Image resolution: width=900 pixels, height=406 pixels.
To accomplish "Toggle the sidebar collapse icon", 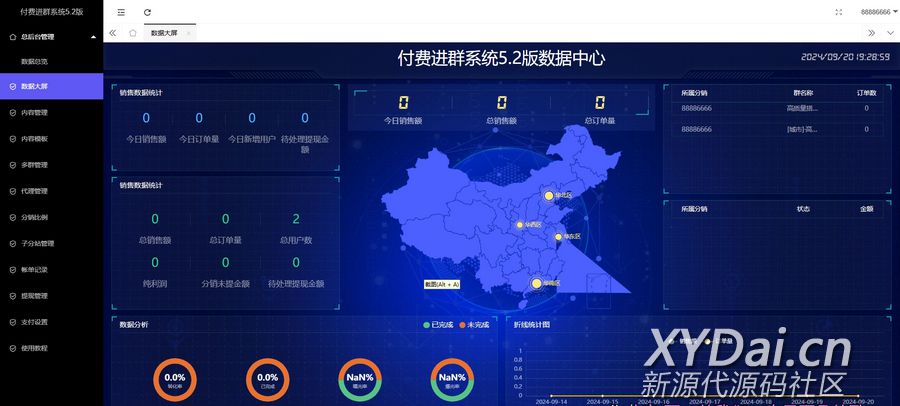I will click(x=121, y=12).
